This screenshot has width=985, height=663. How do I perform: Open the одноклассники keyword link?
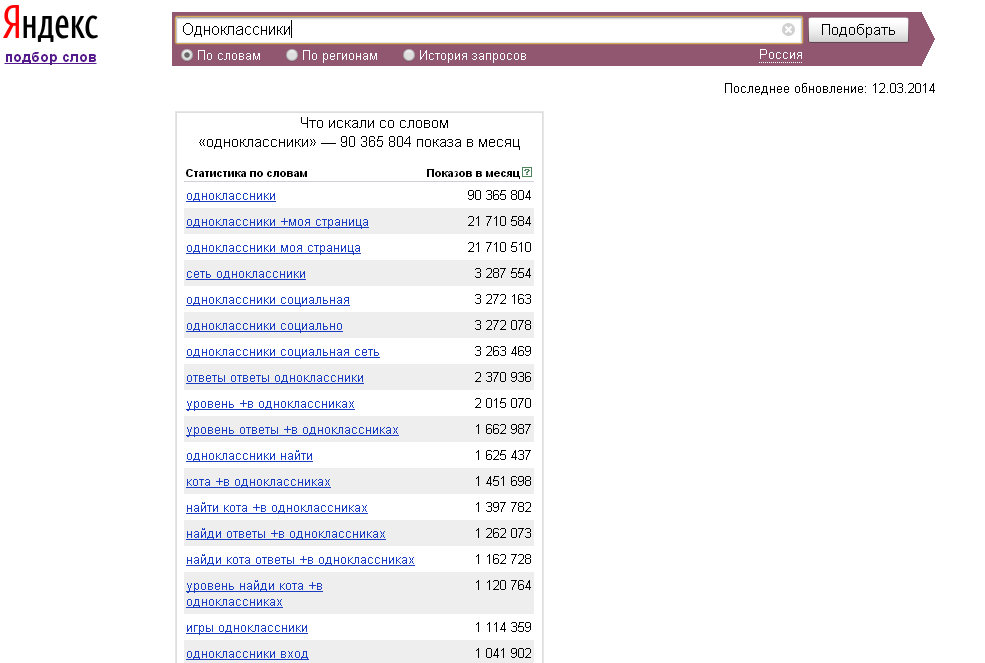pyautogui.click(x=231, y=196)
